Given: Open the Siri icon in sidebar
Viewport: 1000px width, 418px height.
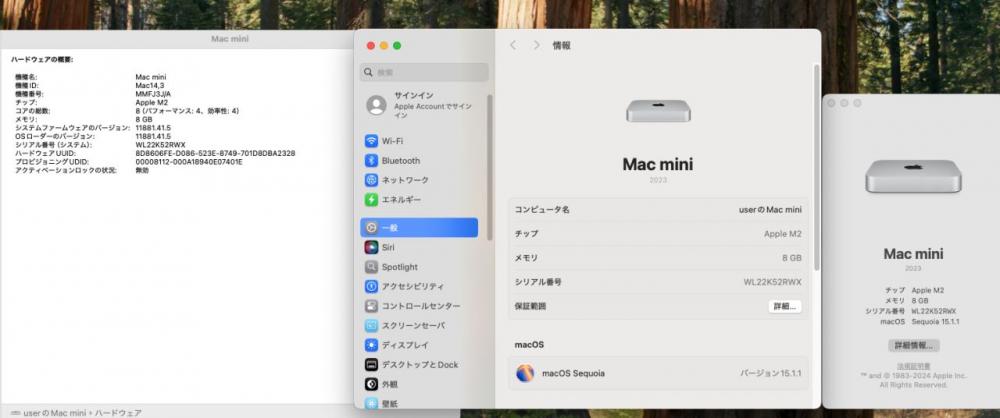Looking at the screenshot, I should 371,247.
